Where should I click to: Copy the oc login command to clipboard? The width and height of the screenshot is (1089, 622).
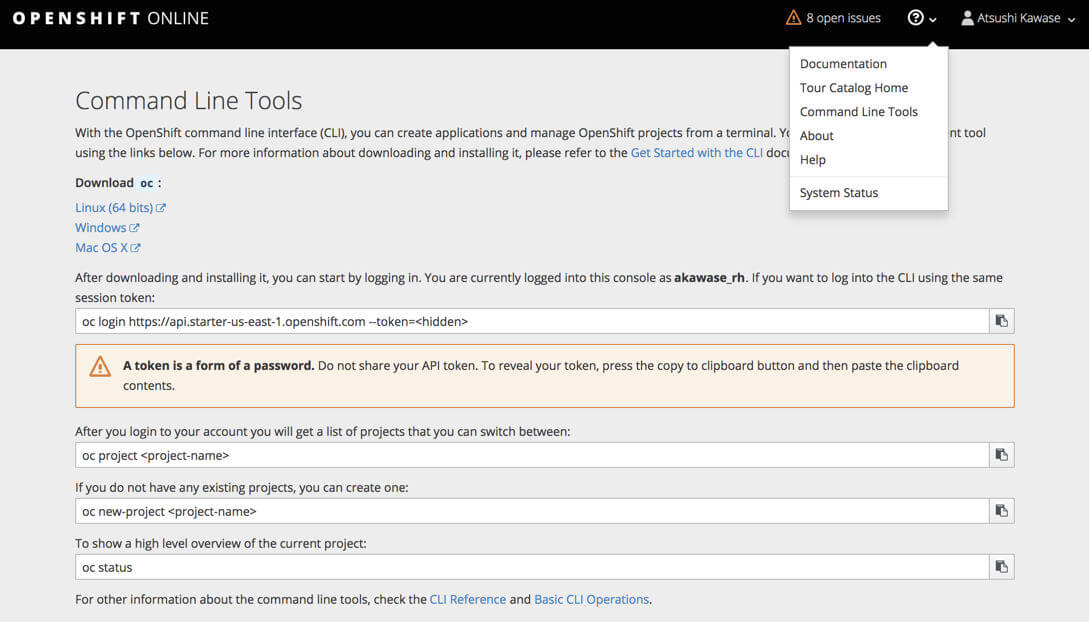(1001, 321)
